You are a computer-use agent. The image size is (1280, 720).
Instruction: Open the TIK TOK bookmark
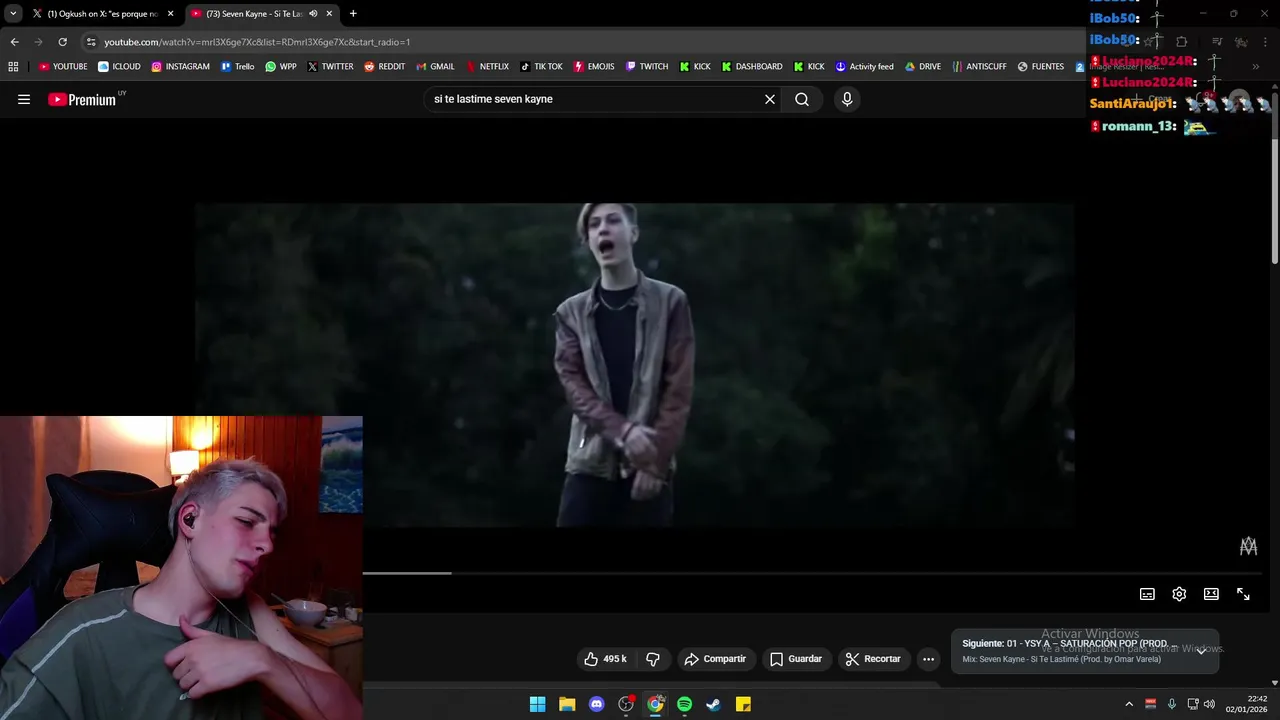[x=541, y=67]
